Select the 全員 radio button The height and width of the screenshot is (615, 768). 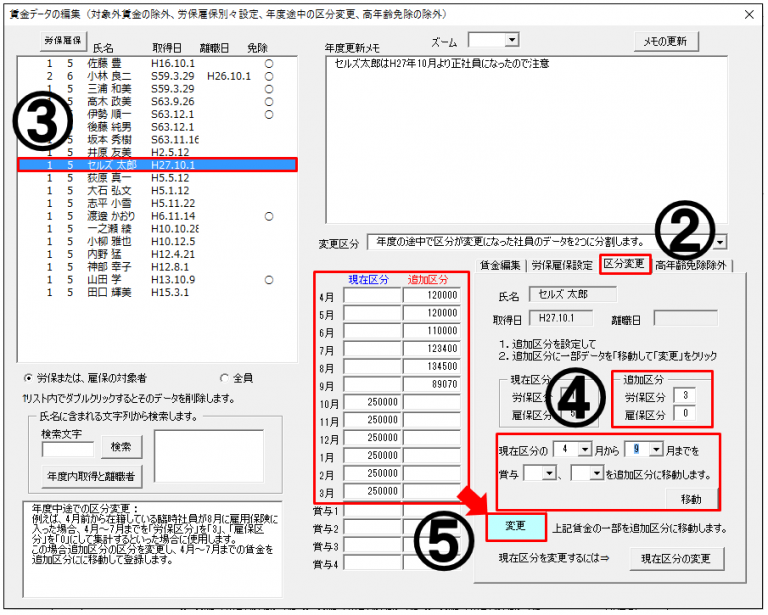[x=225, y=378]
